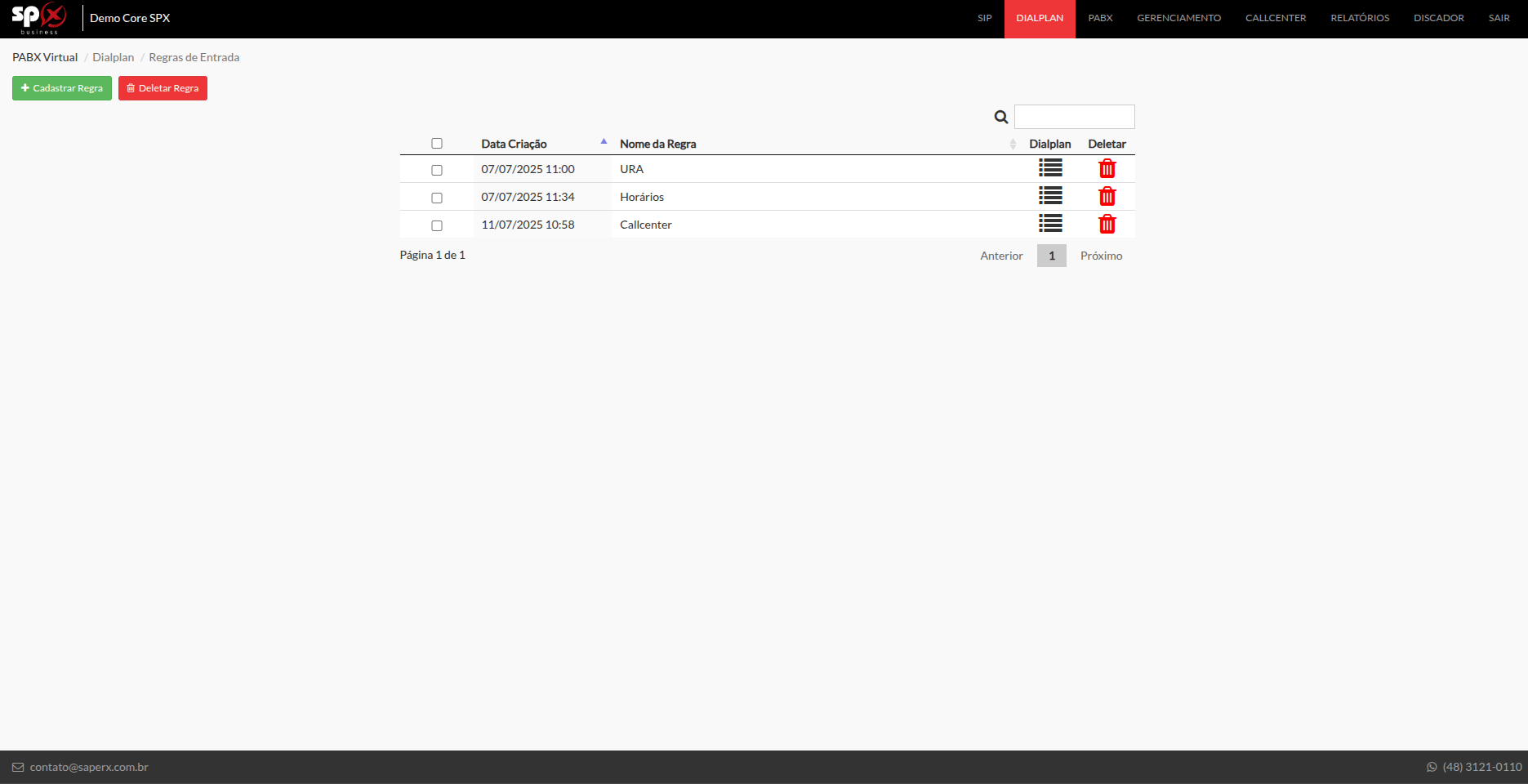Check the Horários rule checkbox
Screen dimensions: 1528x784
(x=437, y=198)
